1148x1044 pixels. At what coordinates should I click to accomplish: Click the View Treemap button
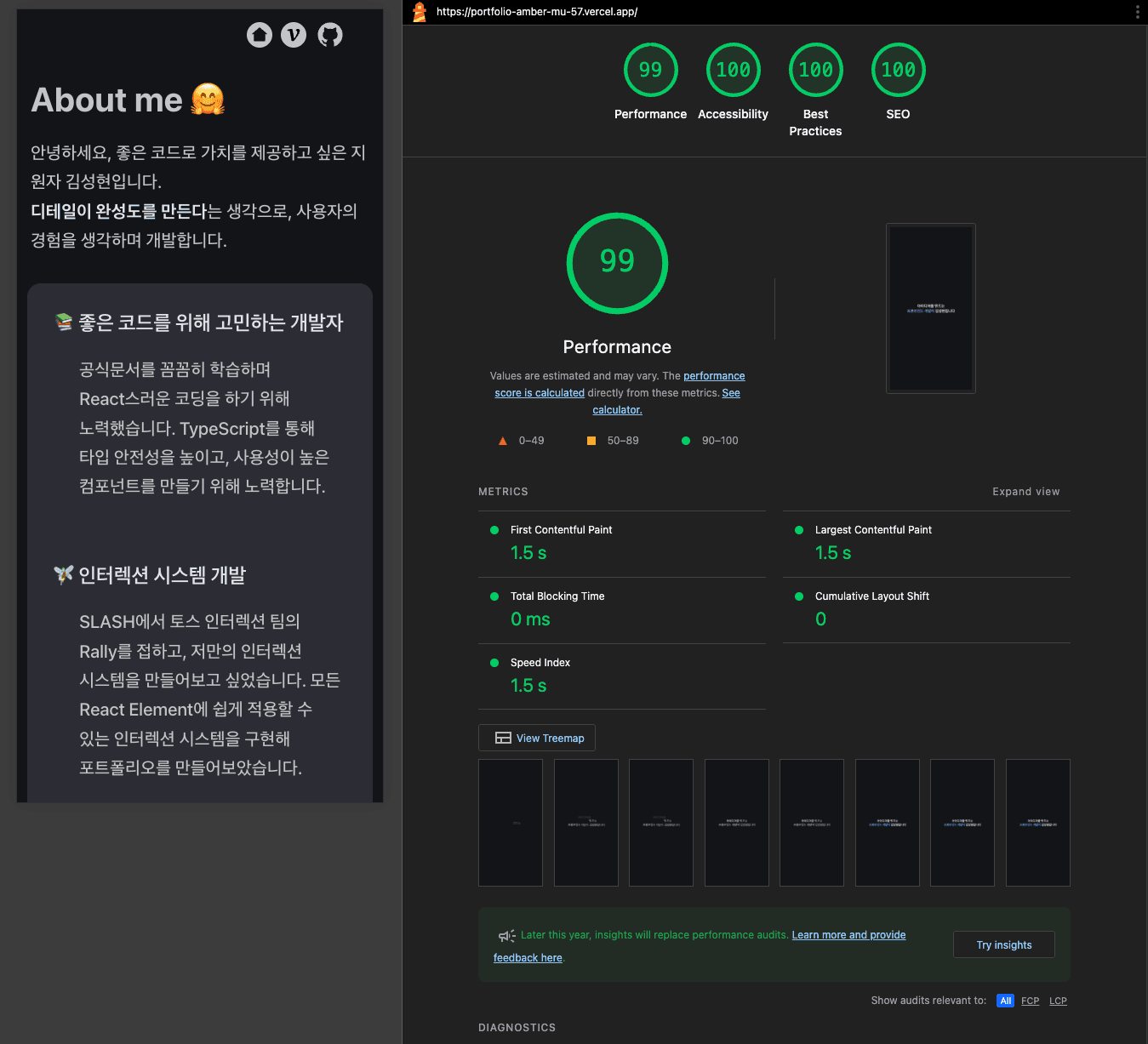coord(536,738)
